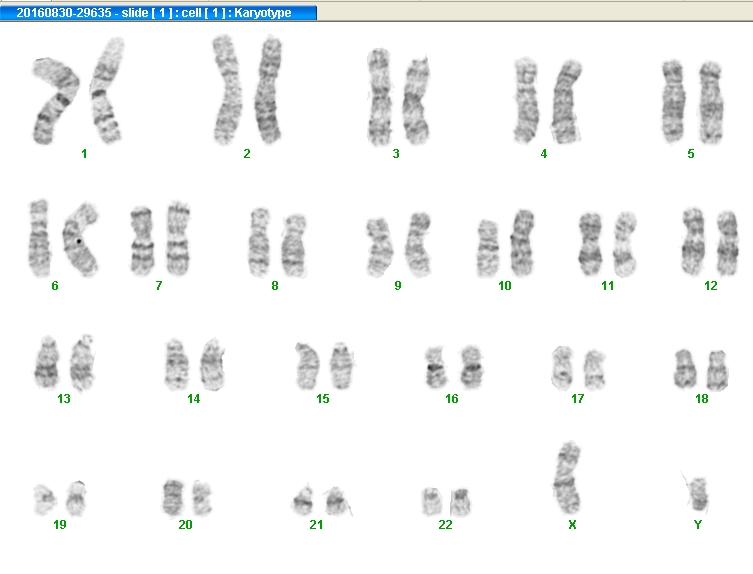Click the green label "13"
Image resolution: width=753 pixels, height=574 pixels.
tap(64, 399)
